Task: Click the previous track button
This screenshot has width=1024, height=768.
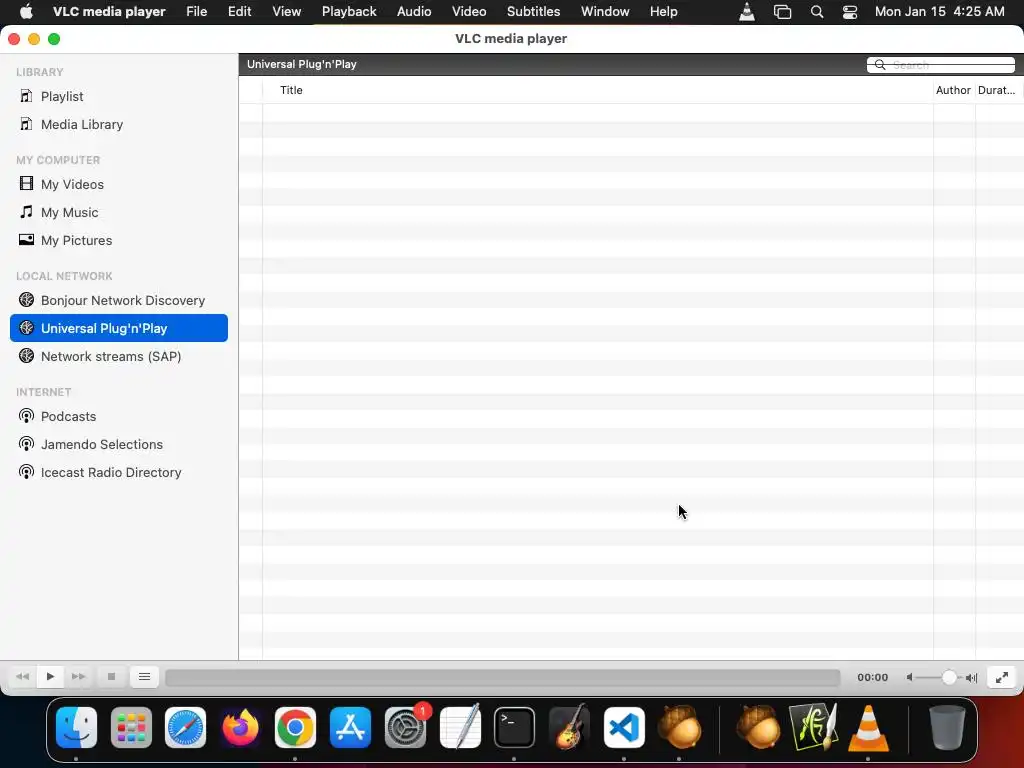Action: pyautogui.click(x=22, y=677)
